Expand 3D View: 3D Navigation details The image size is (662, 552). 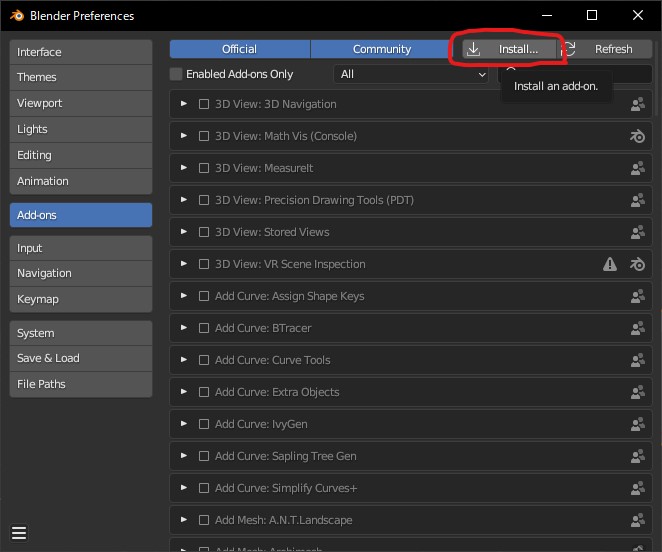(x=184, y=104)
